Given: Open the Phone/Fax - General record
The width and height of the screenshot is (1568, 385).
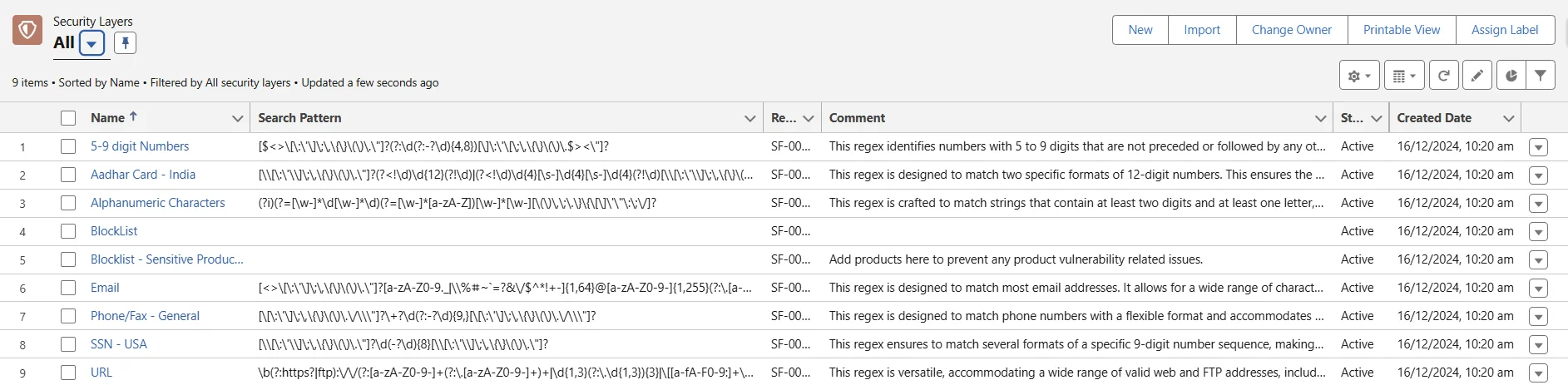Looking at the screenshot, I should pyautogui.click(x=145, y=316).
